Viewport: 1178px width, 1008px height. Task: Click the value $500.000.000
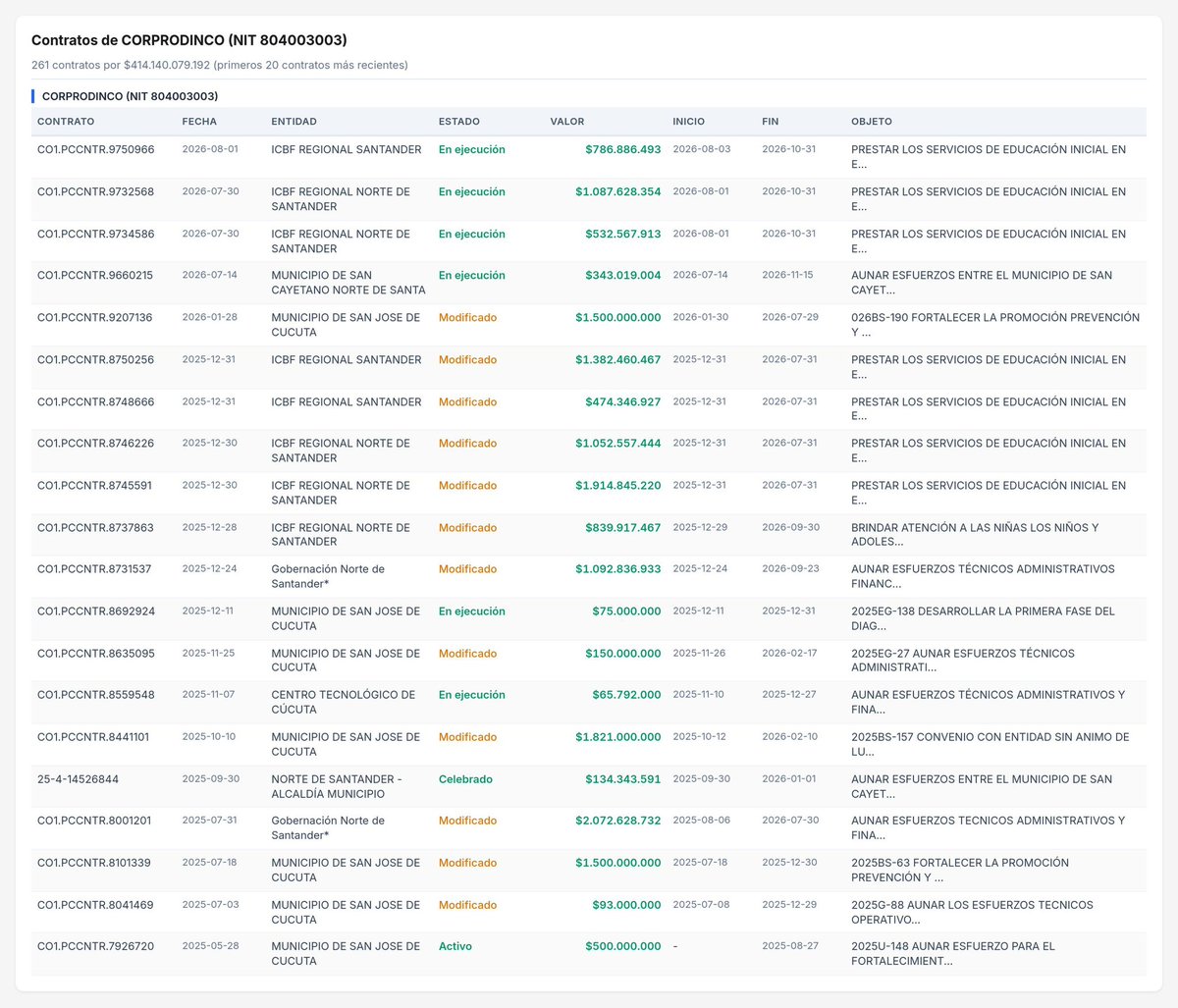(x=623, y=946)
